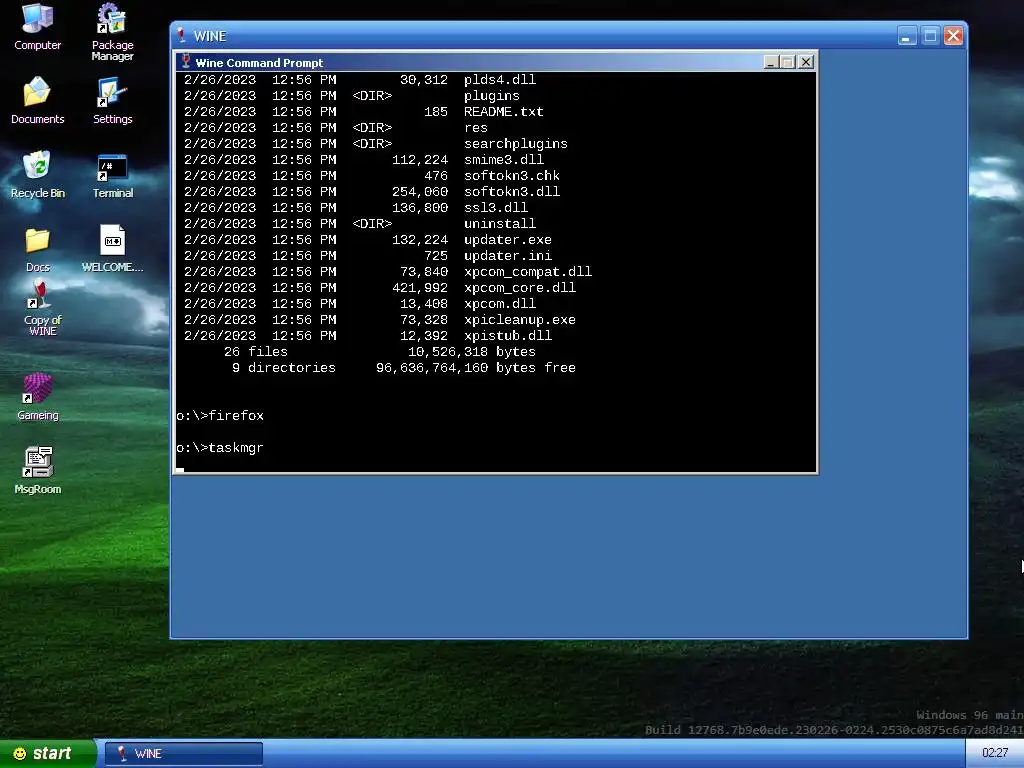This screenshot has height=768, width=1024.
Task: Click the README.txt listing entry
Action: [x=504, y=112]
